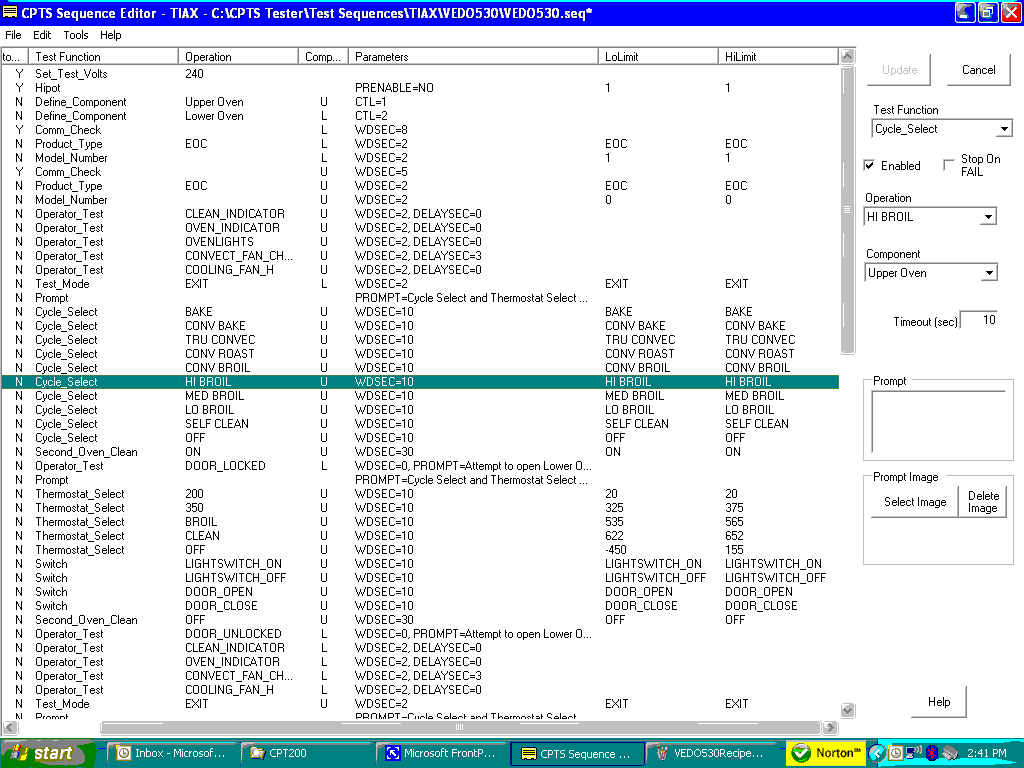Viewport: 1024px width, 768px height.
Task: Click the Operation column header
Action: (x=238, y=57)
